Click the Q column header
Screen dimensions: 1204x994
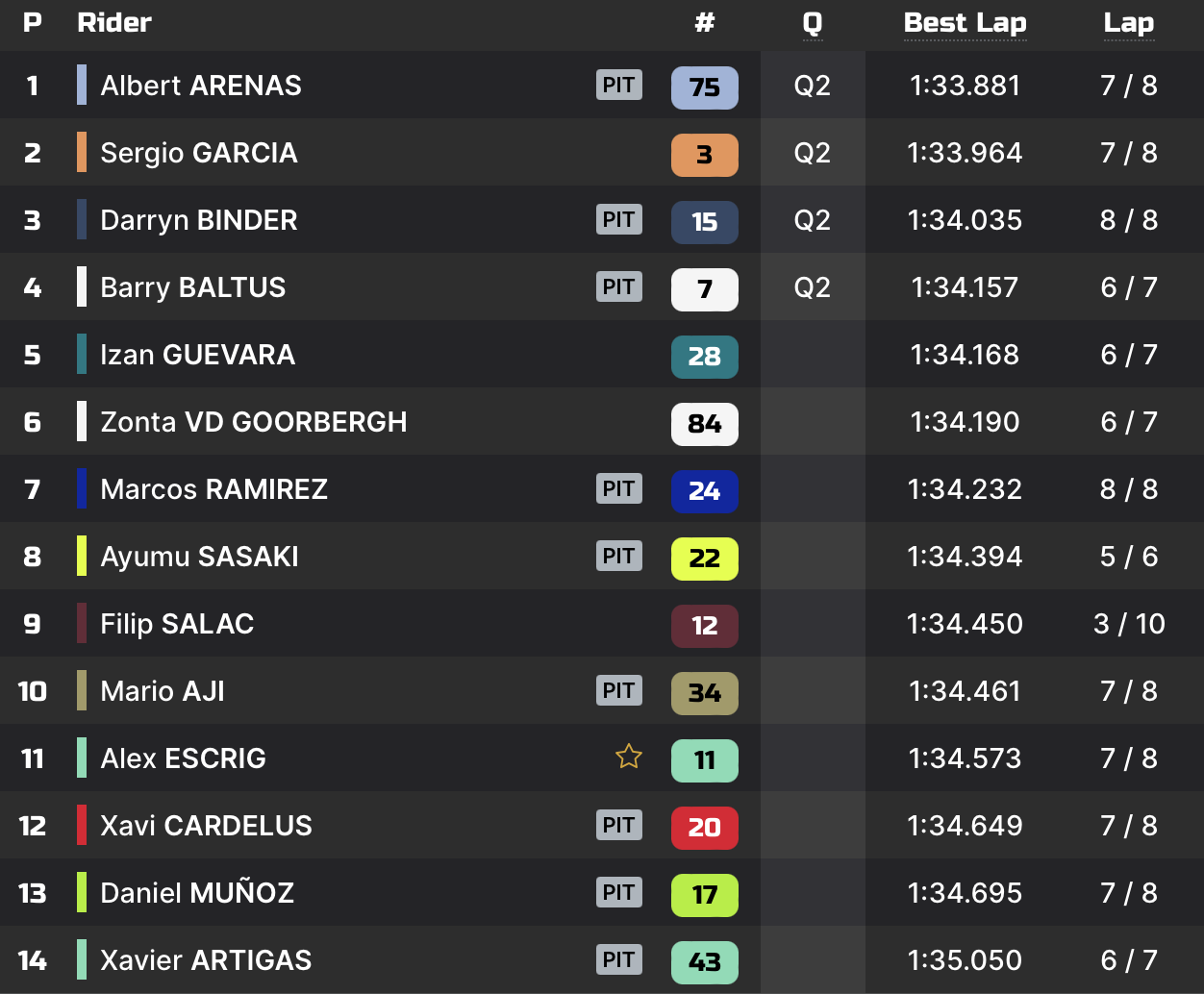tap(813, 23)
